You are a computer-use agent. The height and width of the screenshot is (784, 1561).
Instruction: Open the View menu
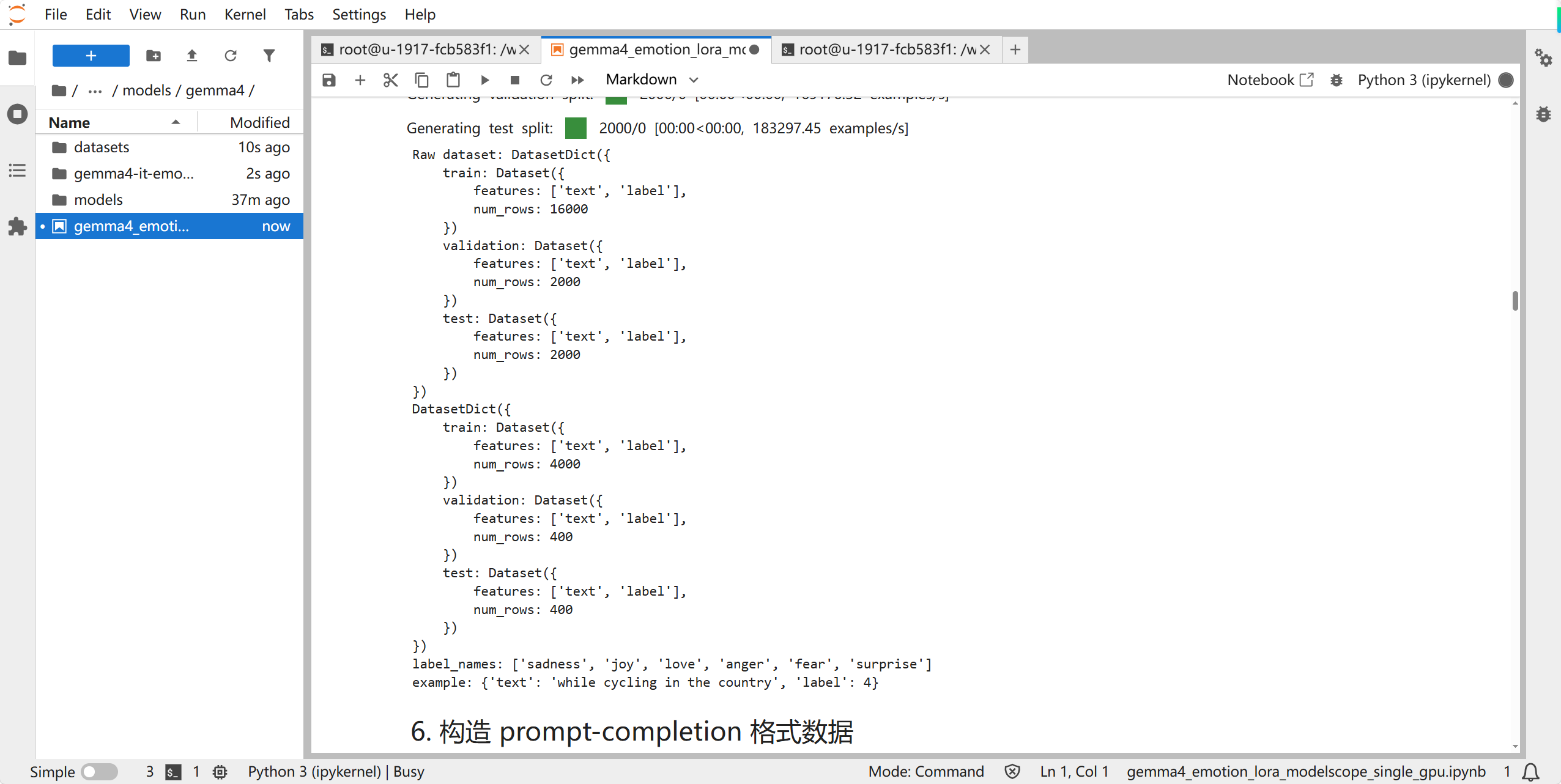coord(145,14)
